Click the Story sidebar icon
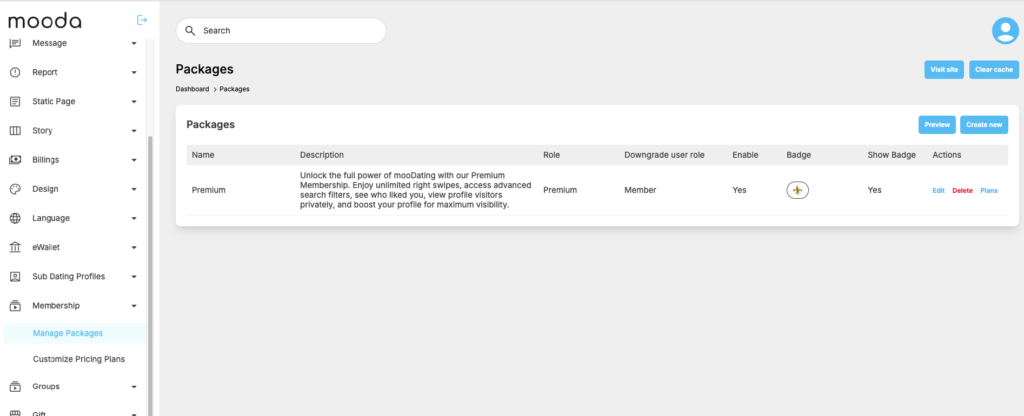This screenshot has height=416, width=1024. coord(15,130)
